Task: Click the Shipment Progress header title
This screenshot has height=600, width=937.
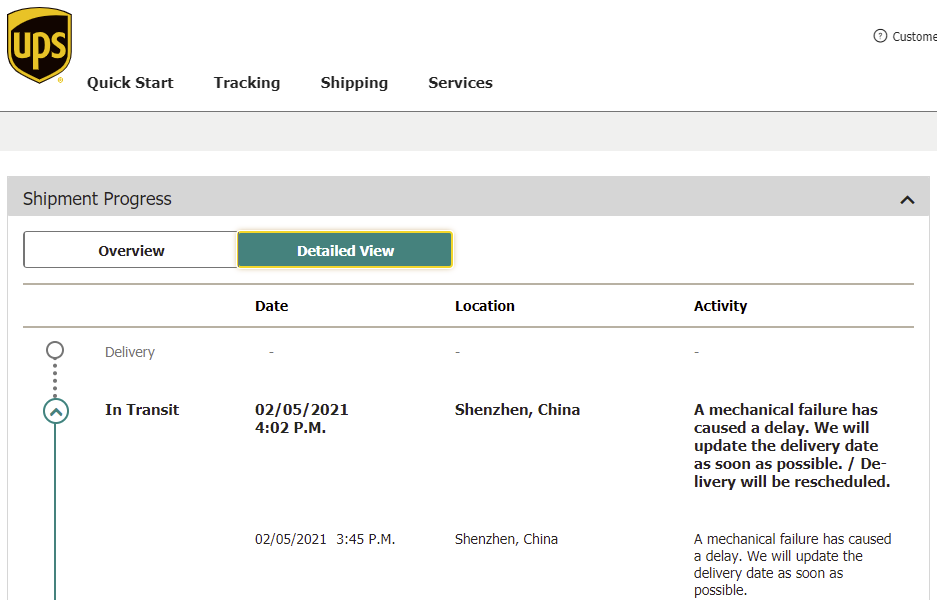Action: click(97, 199)
